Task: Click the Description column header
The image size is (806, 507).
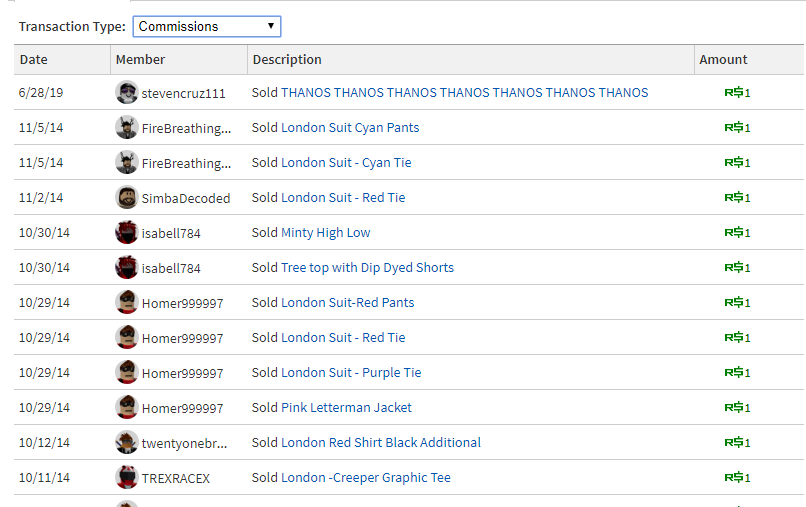Action: pyautogui.click(x=287, y=60)
